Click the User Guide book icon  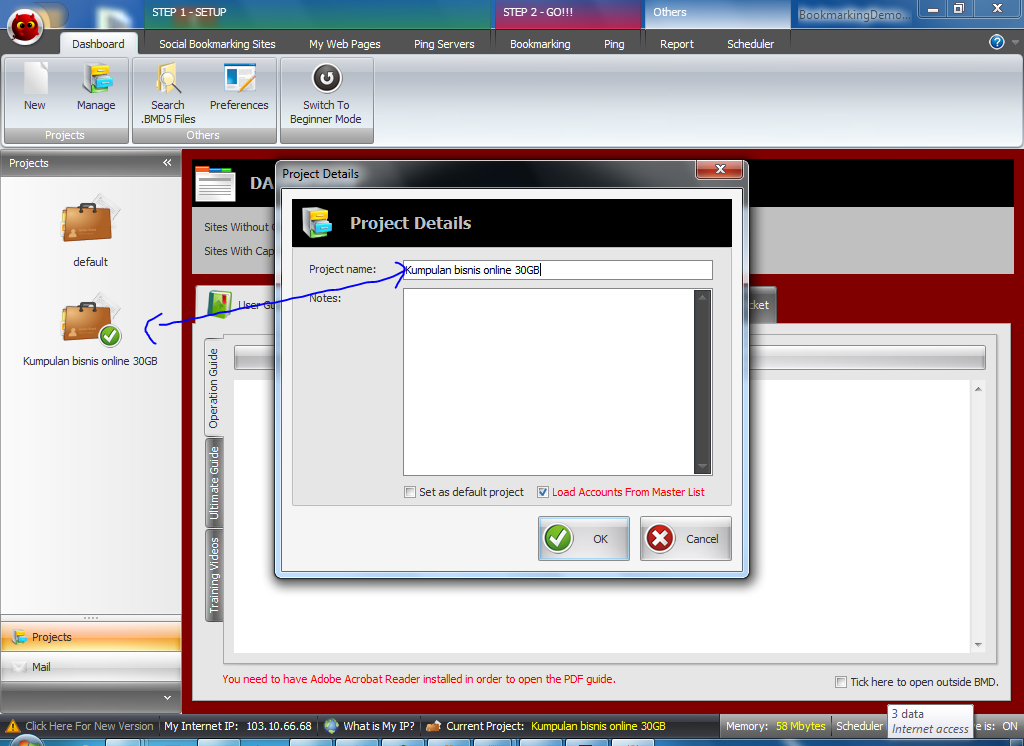[x=220, y=304]
